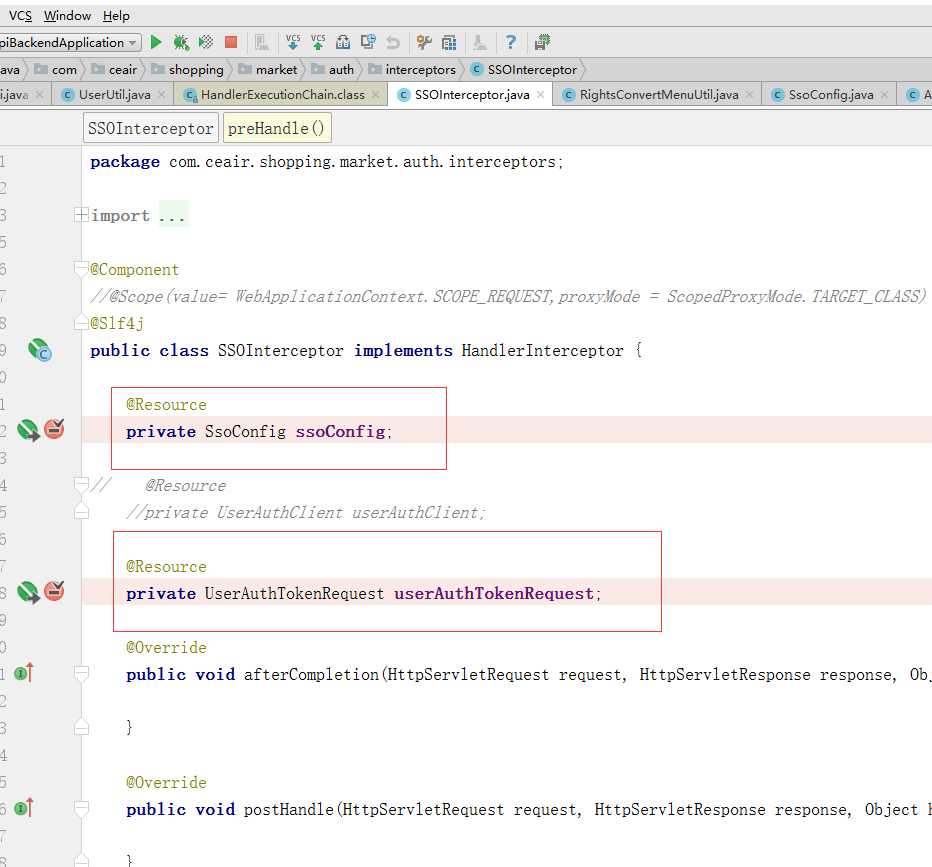Screen dimensions: 932x867
Task: Click the revert (undo arrow) toolbar icon
Action: (393, 42)
